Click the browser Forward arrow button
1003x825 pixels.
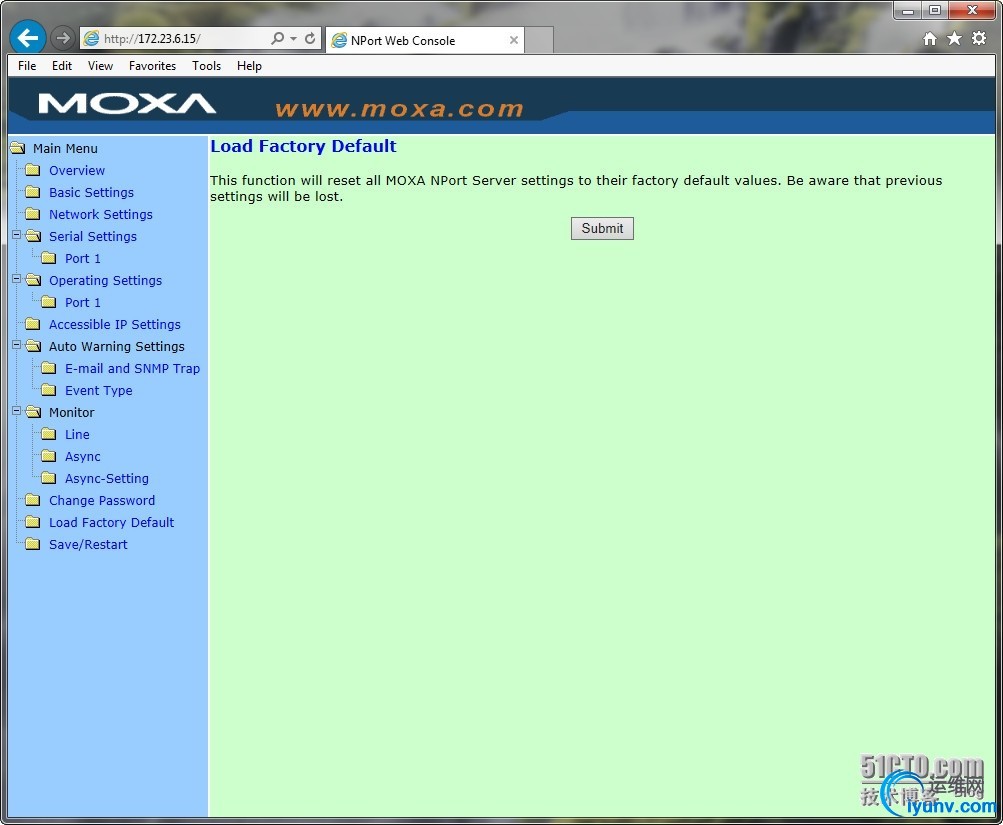point(63,38)
